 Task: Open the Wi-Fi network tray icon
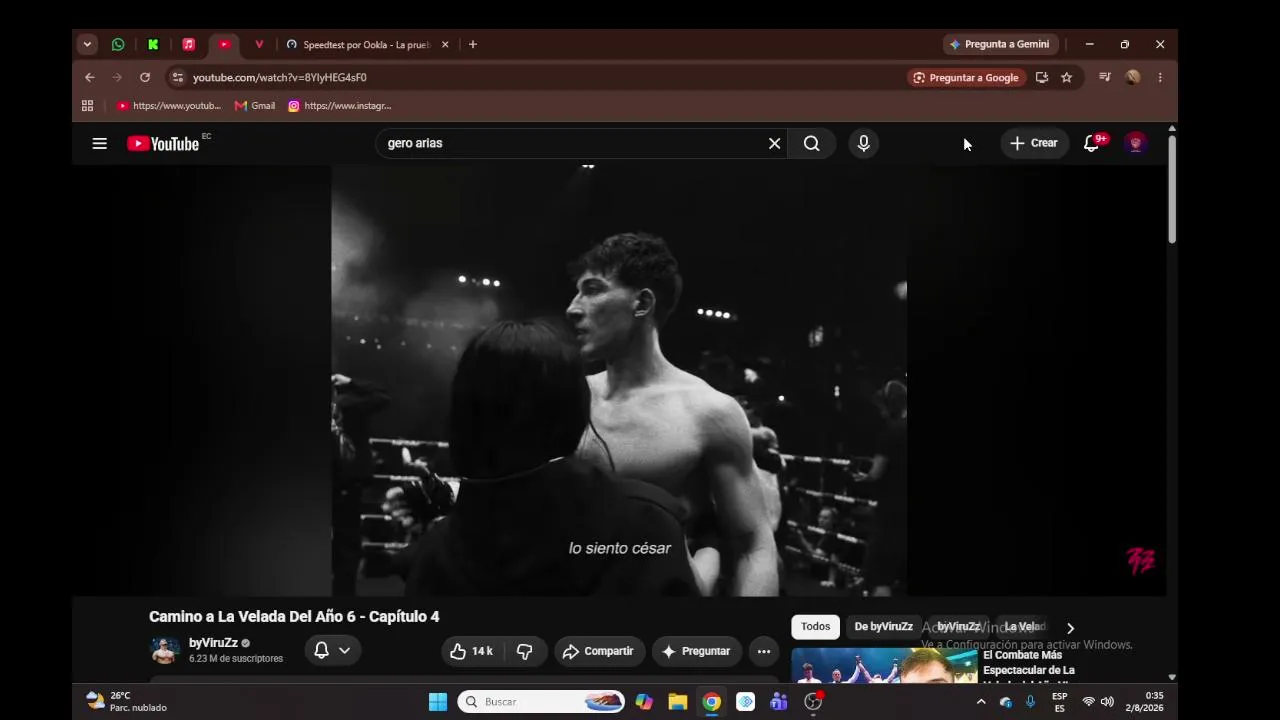click(1088, 702)
